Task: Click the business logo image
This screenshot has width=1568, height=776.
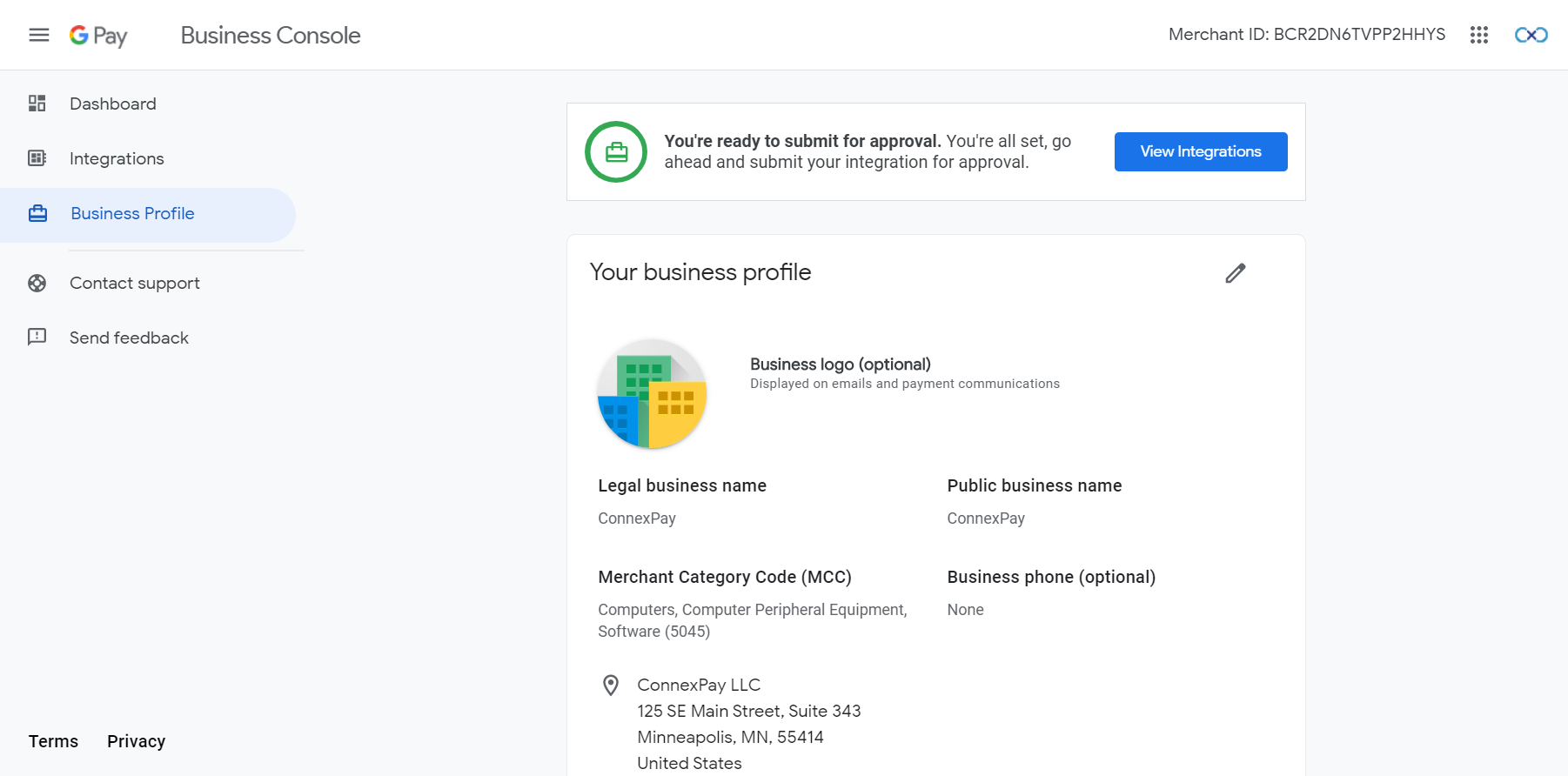Action: coord(652,394)
